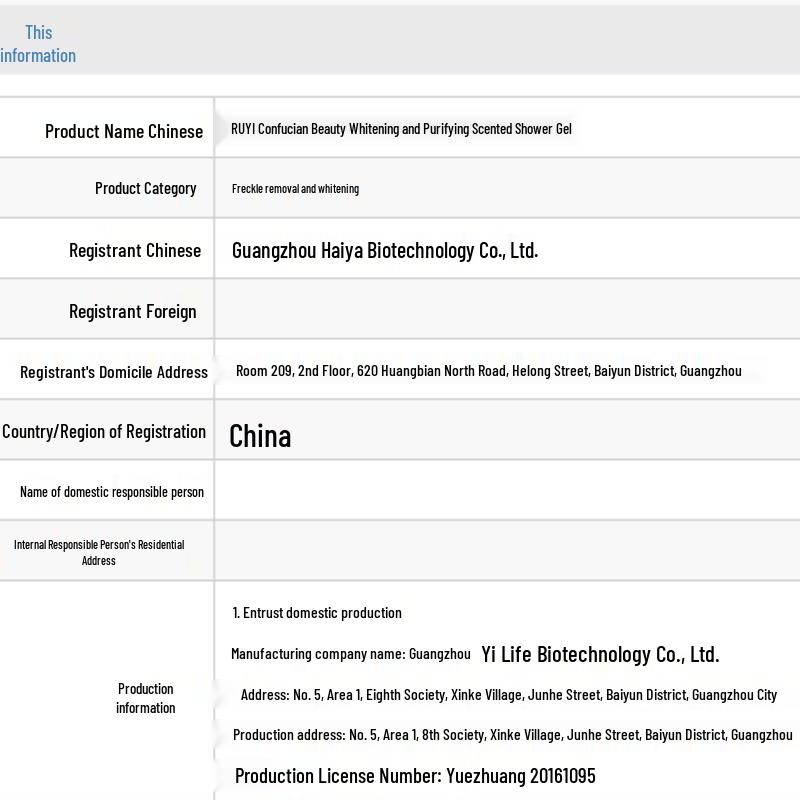Select '1. Entrust domestic production' line

pos(317,613)
